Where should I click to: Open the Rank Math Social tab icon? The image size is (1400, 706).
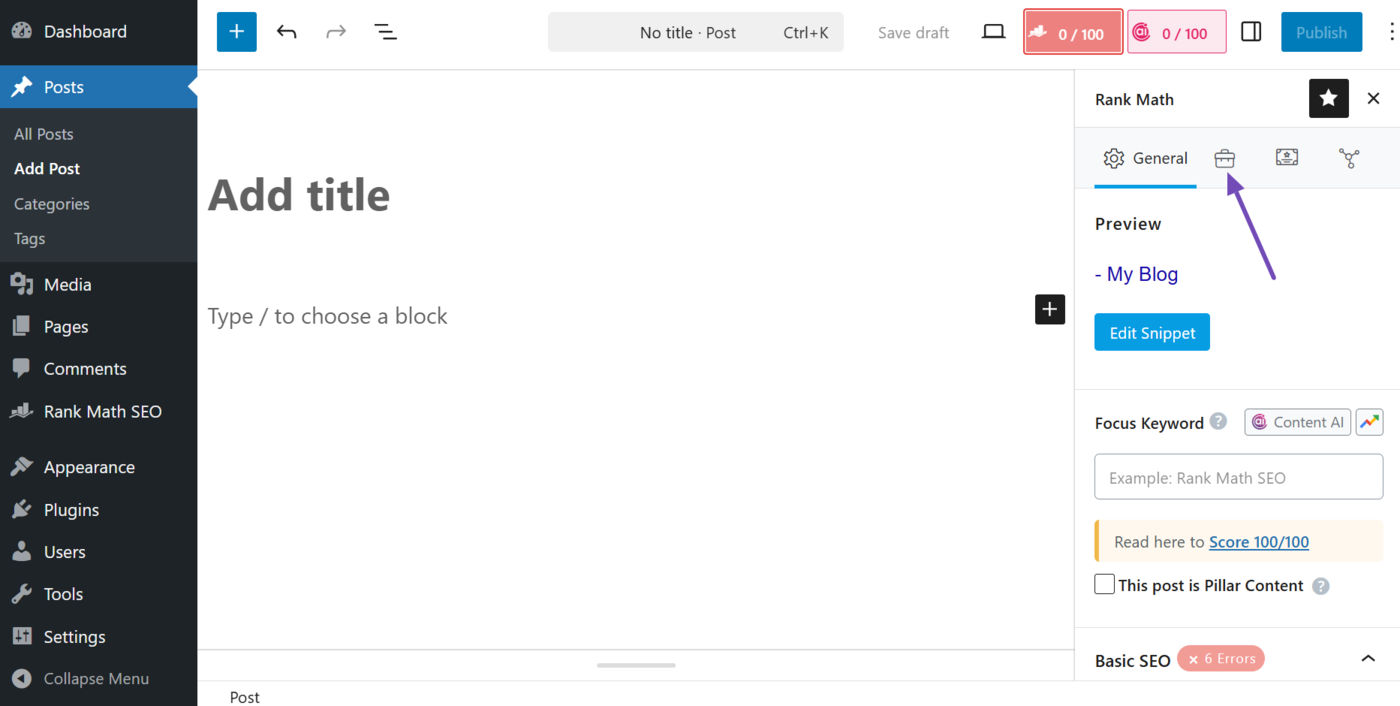1349,158
